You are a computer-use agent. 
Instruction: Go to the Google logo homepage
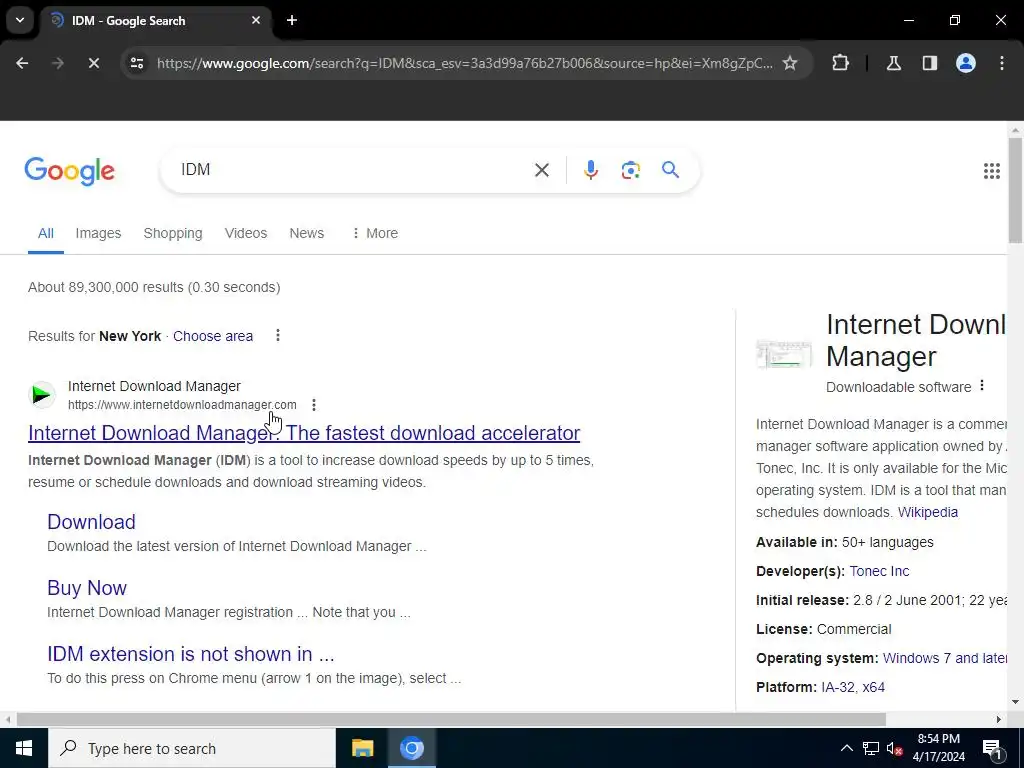70,172
